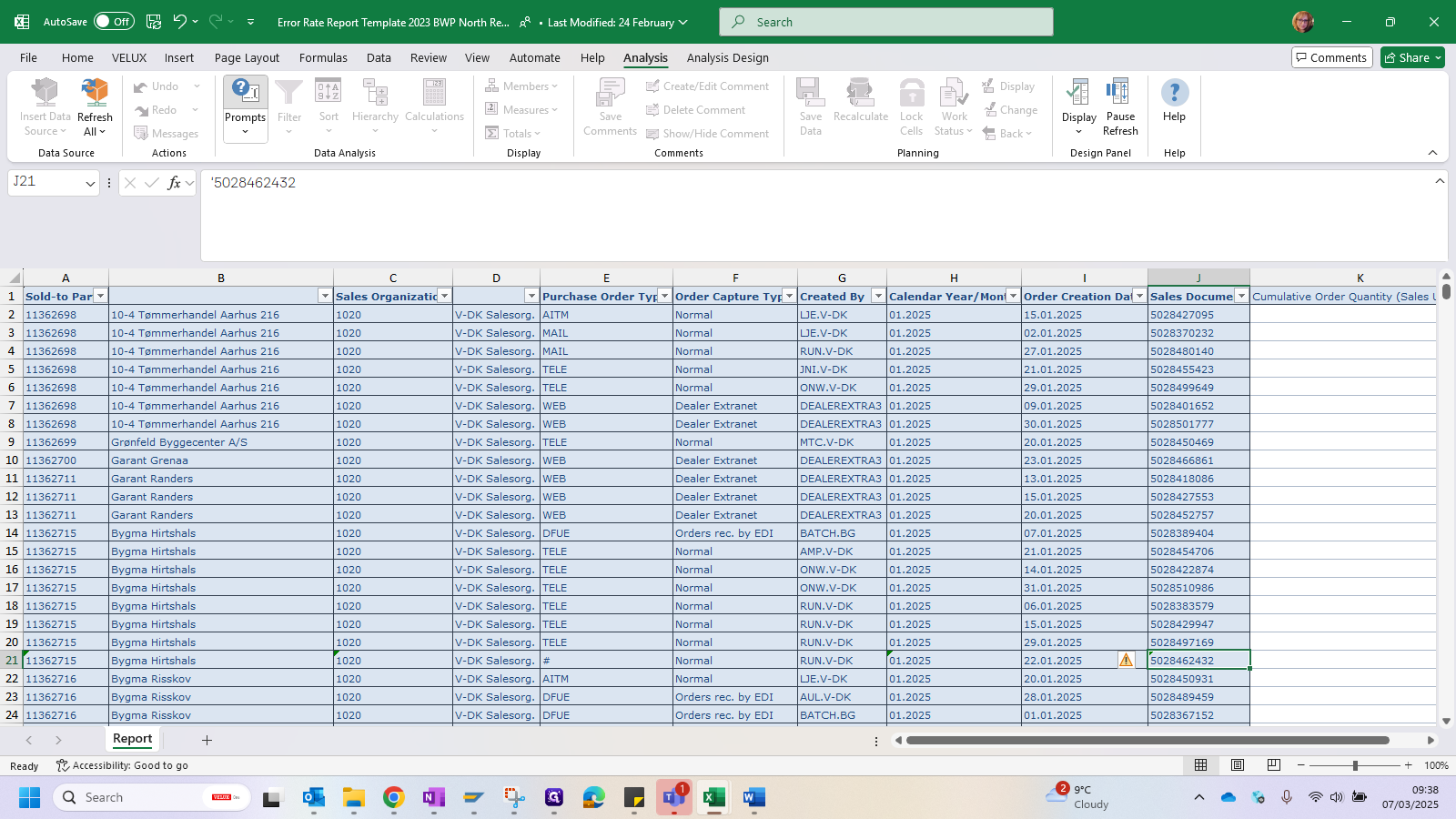This screenshot has height=819, width=1456.
Task: Click the Delete Comment button
Action: (x=695, y=110)
